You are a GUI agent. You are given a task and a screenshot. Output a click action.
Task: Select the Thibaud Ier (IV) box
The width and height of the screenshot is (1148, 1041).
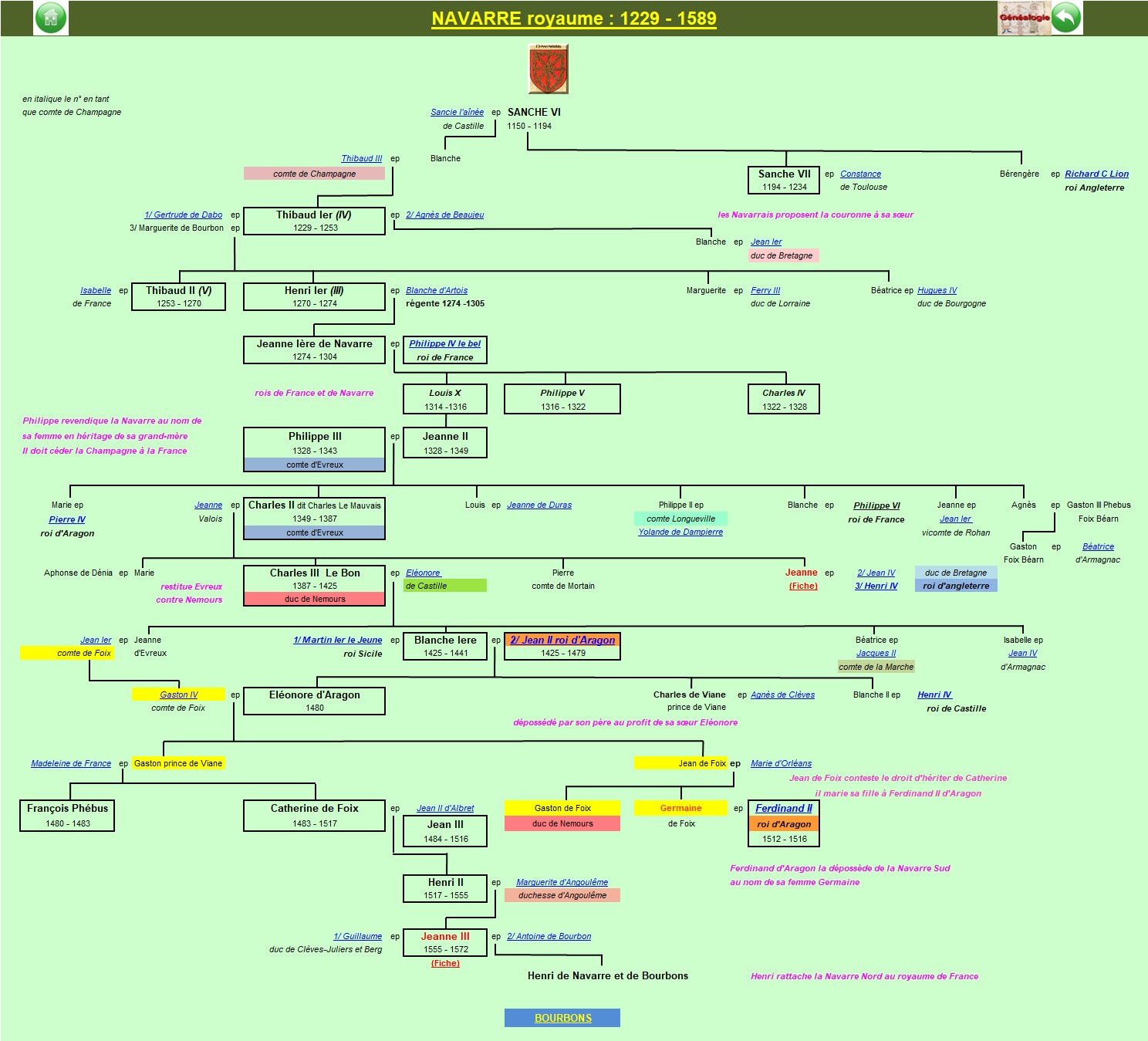tap(314, 221)
